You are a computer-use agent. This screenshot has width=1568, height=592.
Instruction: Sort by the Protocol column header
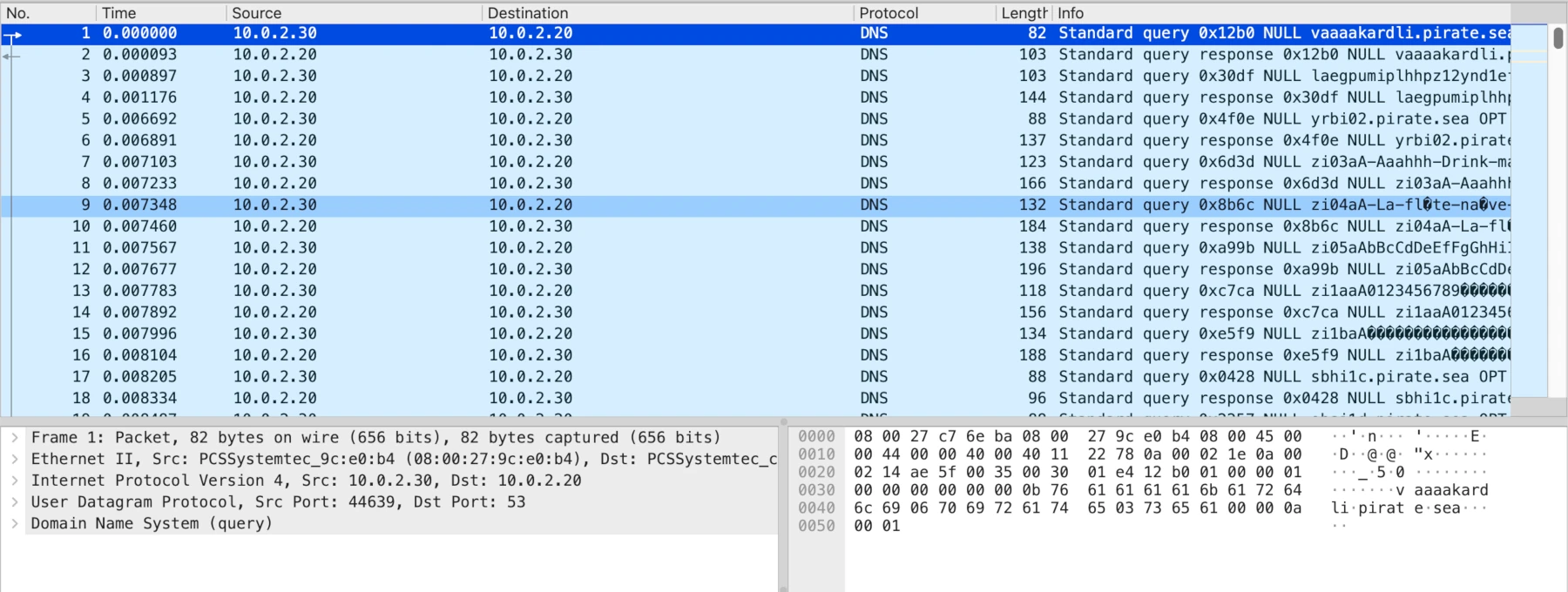coord(924,13)
